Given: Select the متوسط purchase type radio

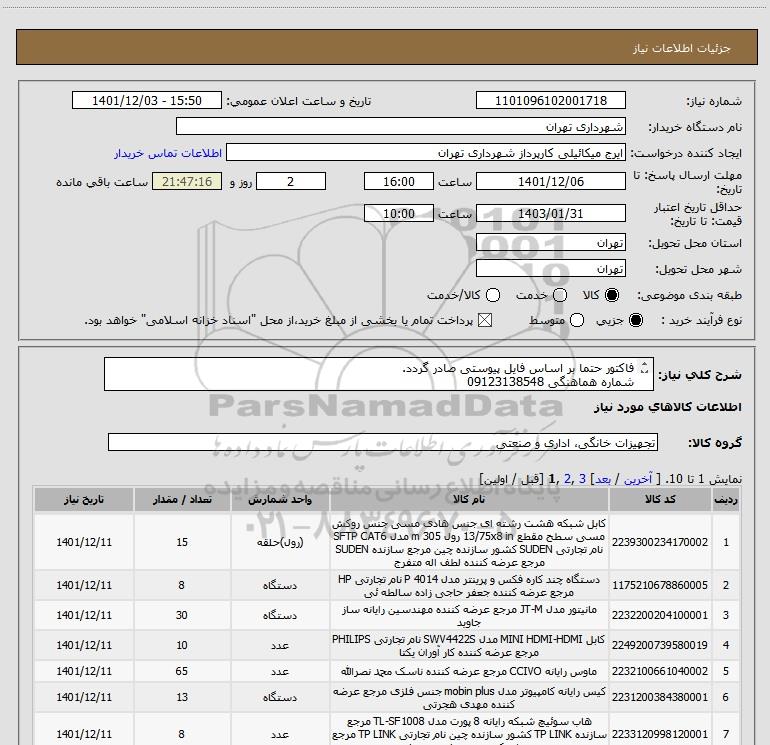Looking at the screenshot, I should point(577,321).
